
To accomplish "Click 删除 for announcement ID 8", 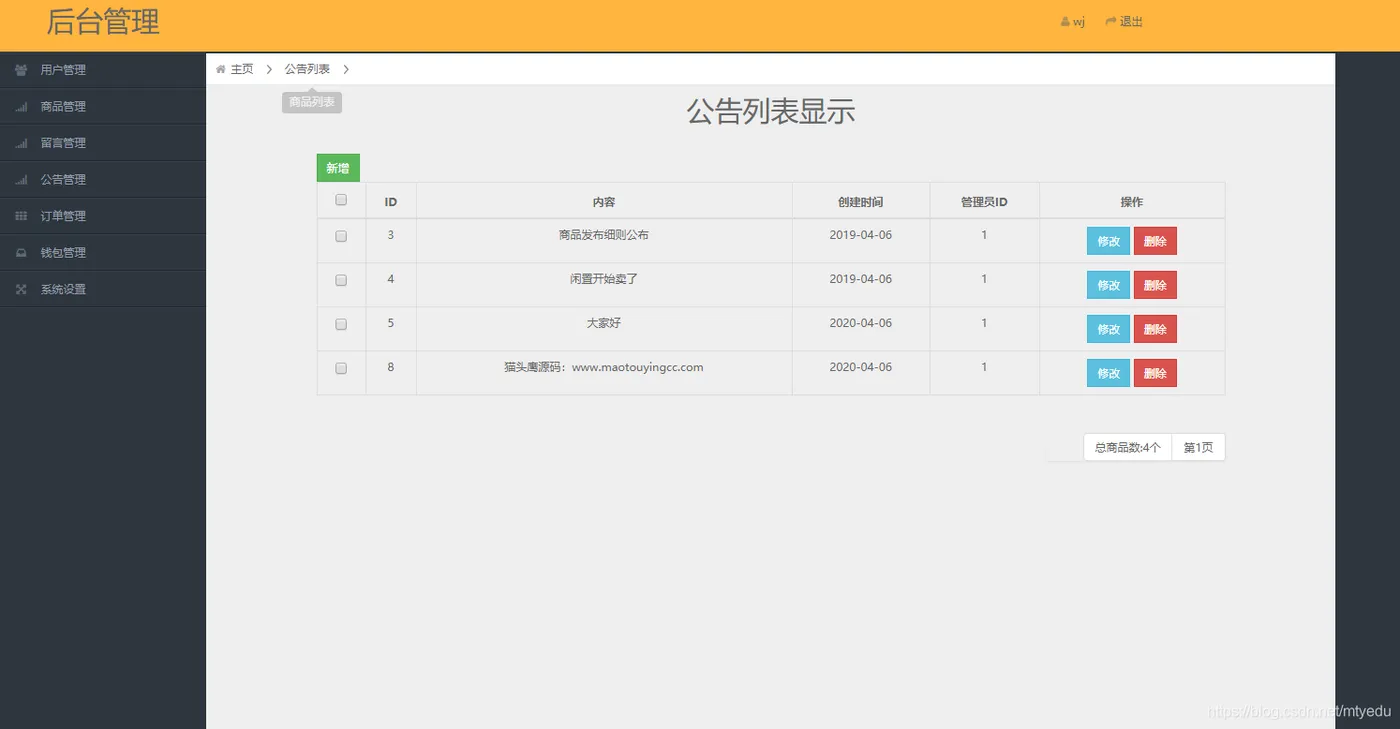I will point(1155,373).
